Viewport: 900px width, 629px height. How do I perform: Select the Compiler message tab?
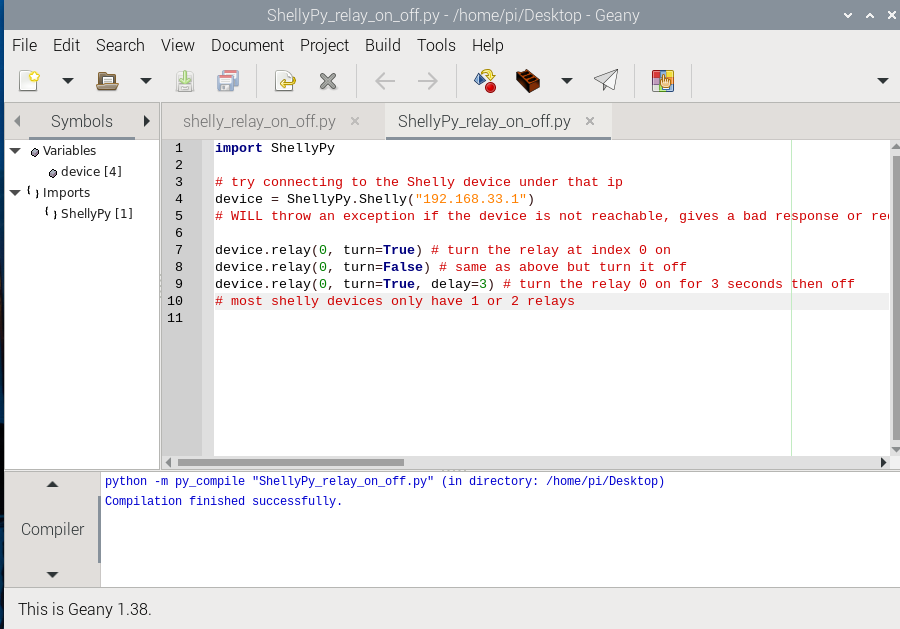(x=52, y=529)
